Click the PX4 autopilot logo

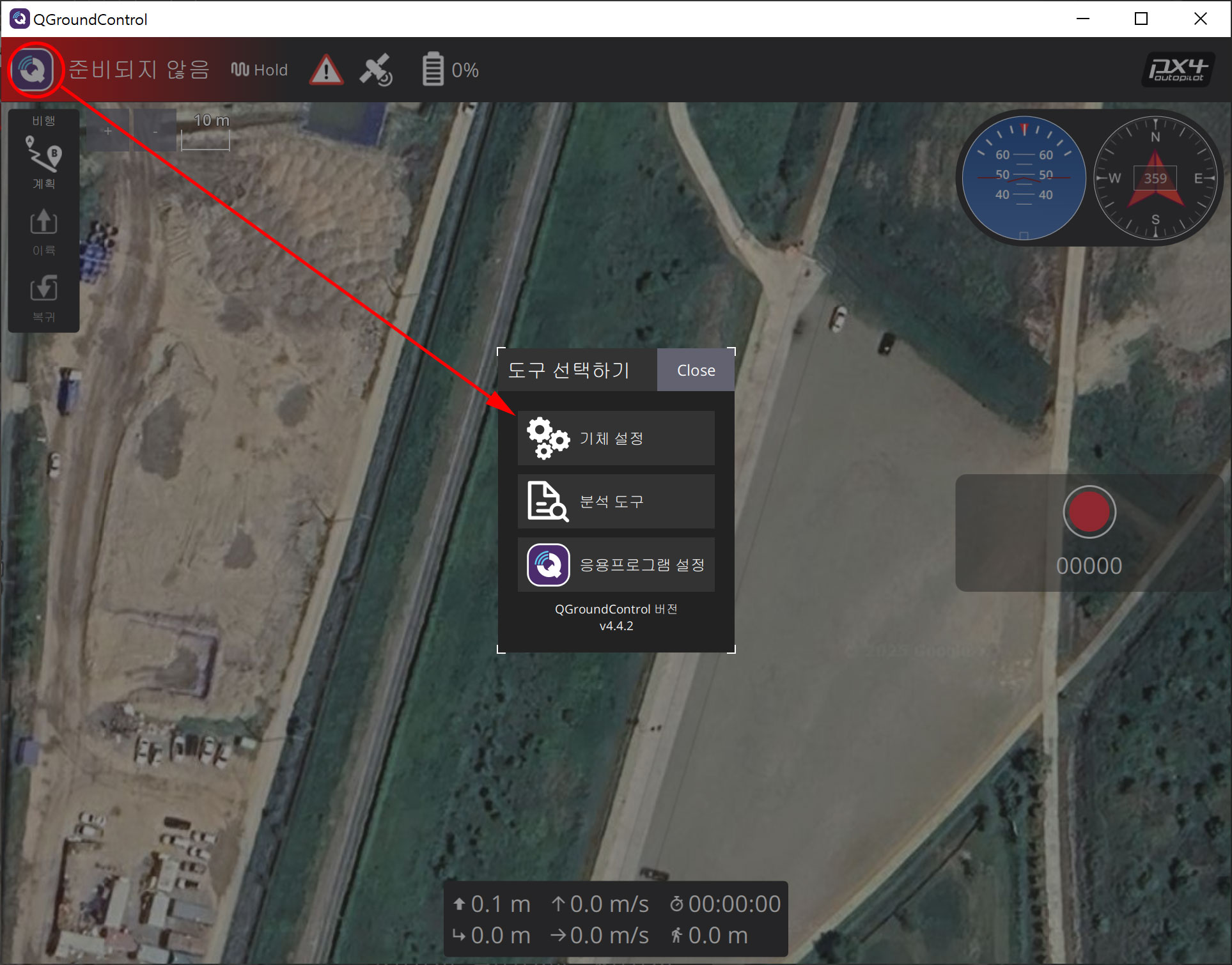(1178, 70)
